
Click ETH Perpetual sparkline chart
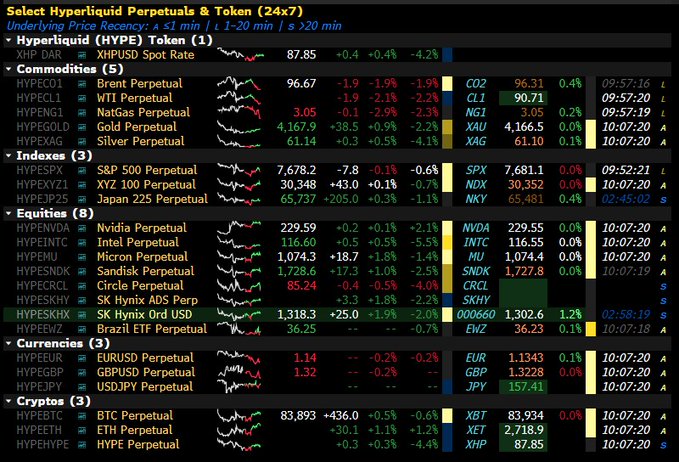pyautogui.click(x=239, y=430)
